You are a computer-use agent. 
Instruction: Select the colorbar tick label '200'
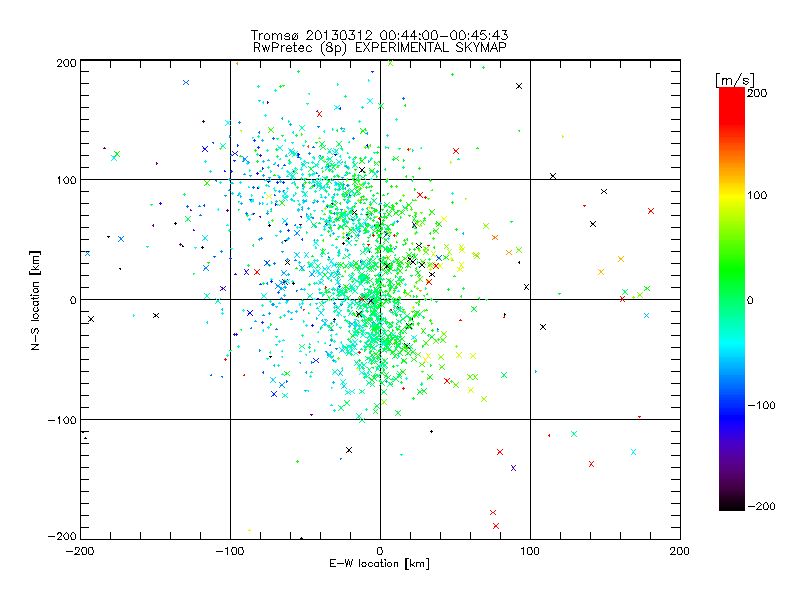(x=757, y=93)
